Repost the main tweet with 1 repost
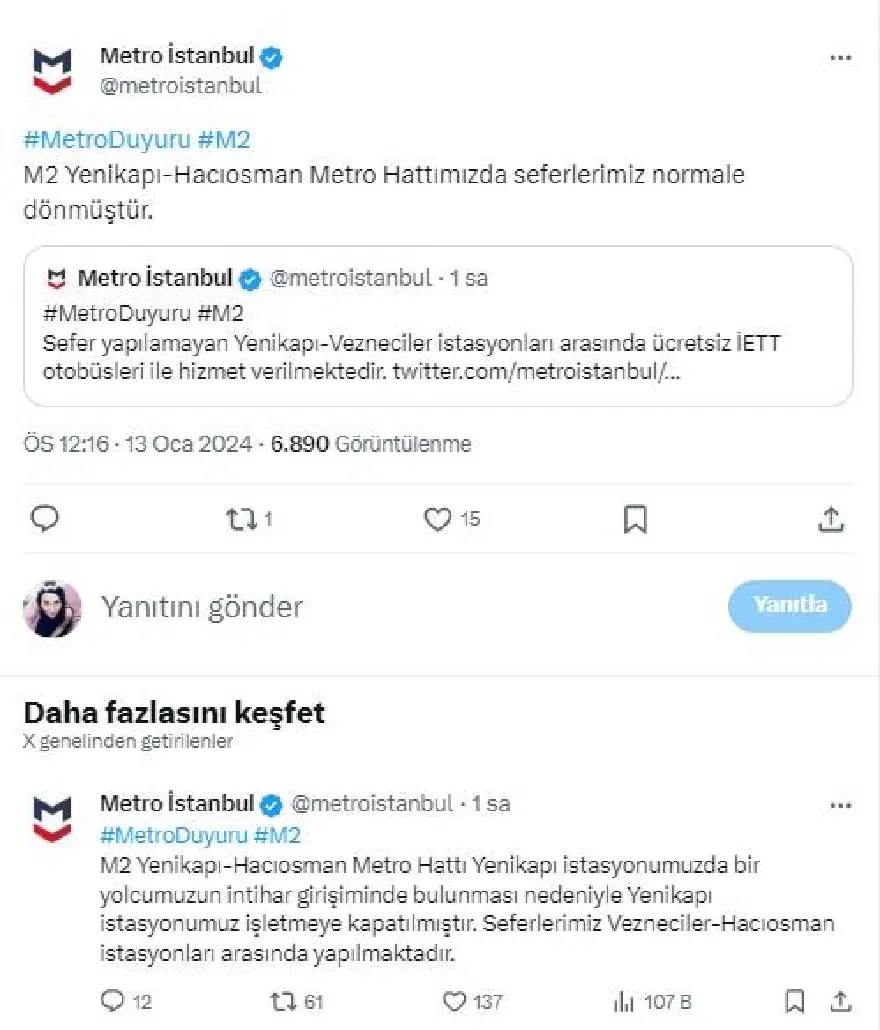Screen dimensions: 880x1030 click(249, 520)
